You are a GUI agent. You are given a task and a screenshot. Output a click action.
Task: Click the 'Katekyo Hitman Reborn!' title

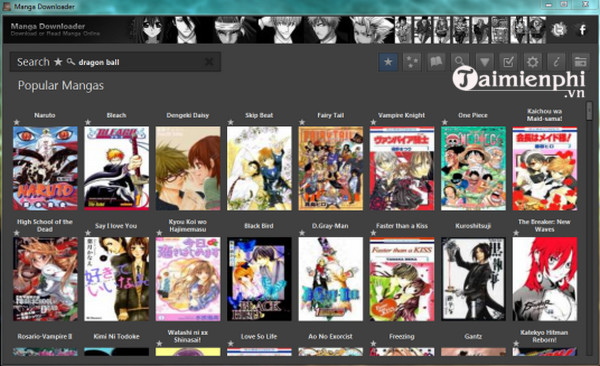click(x=544, y=336)
